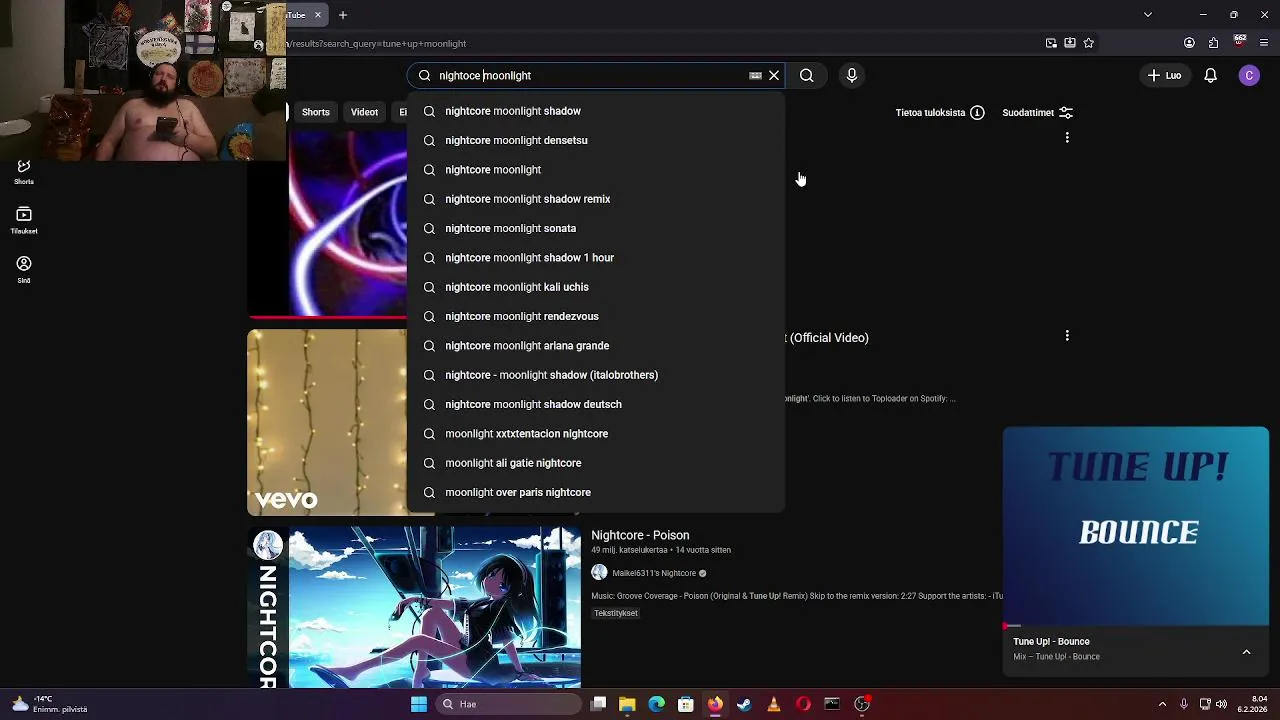Open the purple C account avatar
The width and height of the screenshot is (1280, 720).
pos(1249,75)
